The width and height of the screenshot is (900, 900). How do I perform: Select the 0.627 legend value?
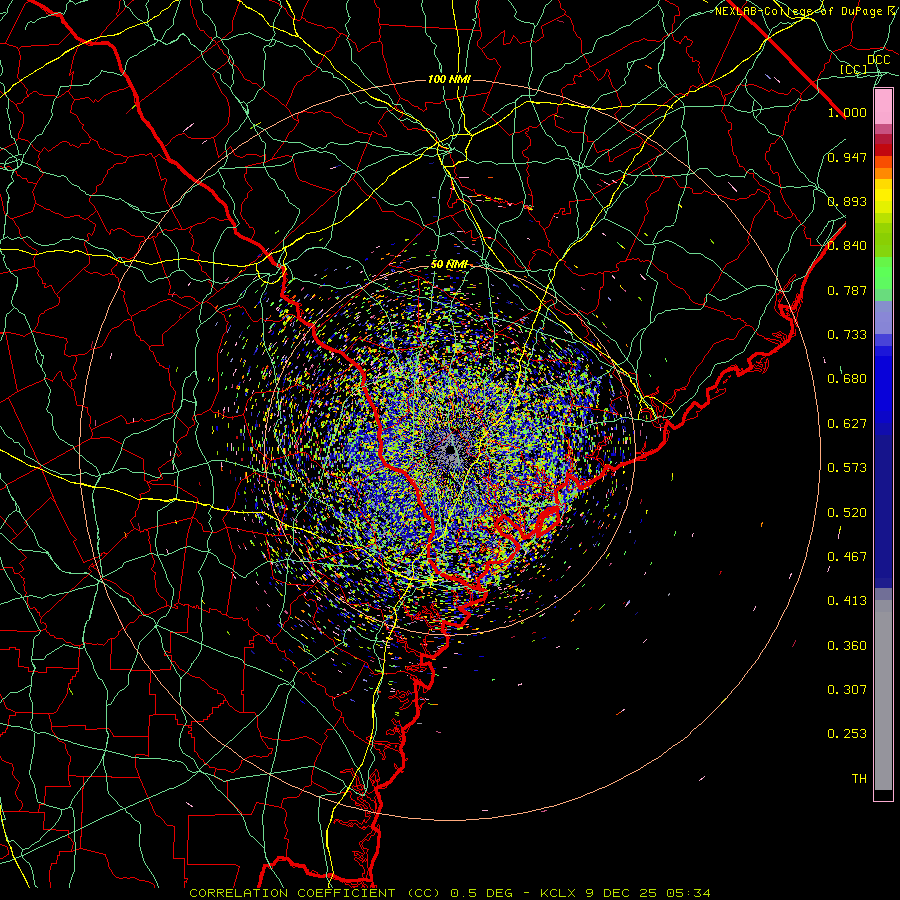847,424
